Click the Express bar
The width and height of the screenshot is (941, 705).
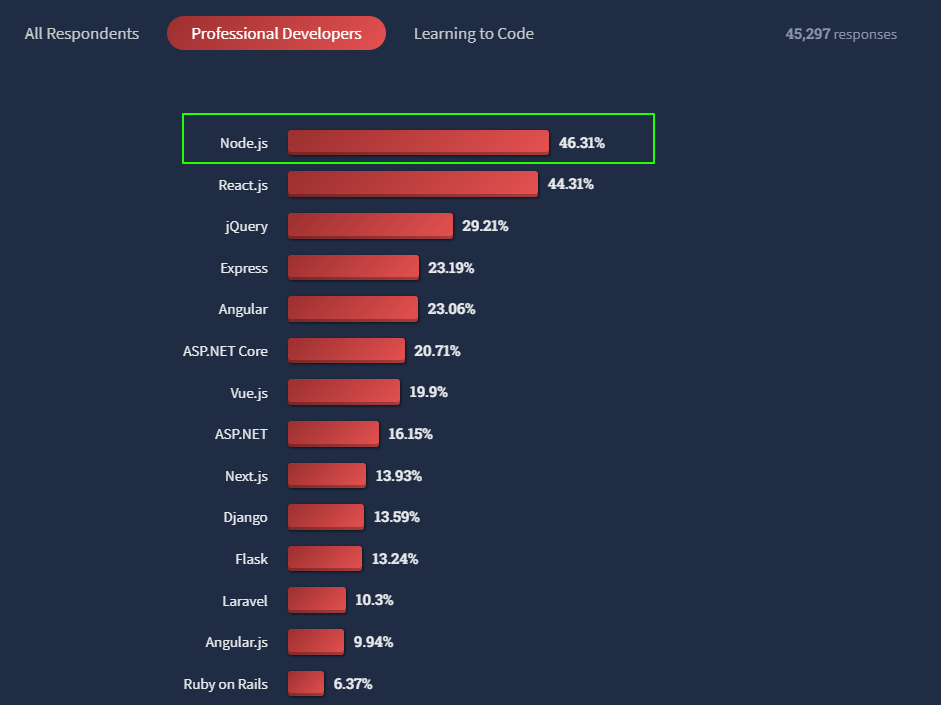pyautogui.click(x=352, y=267)
